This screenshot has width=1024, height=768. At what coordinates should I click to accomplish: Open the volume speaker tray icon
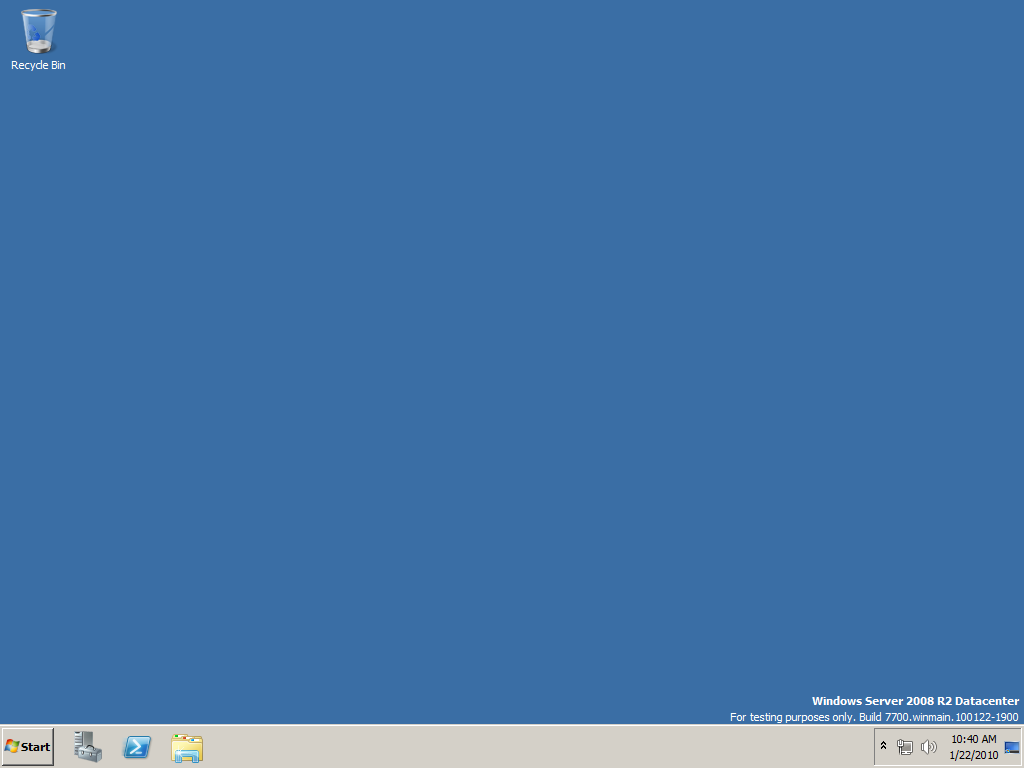(928, 746)
